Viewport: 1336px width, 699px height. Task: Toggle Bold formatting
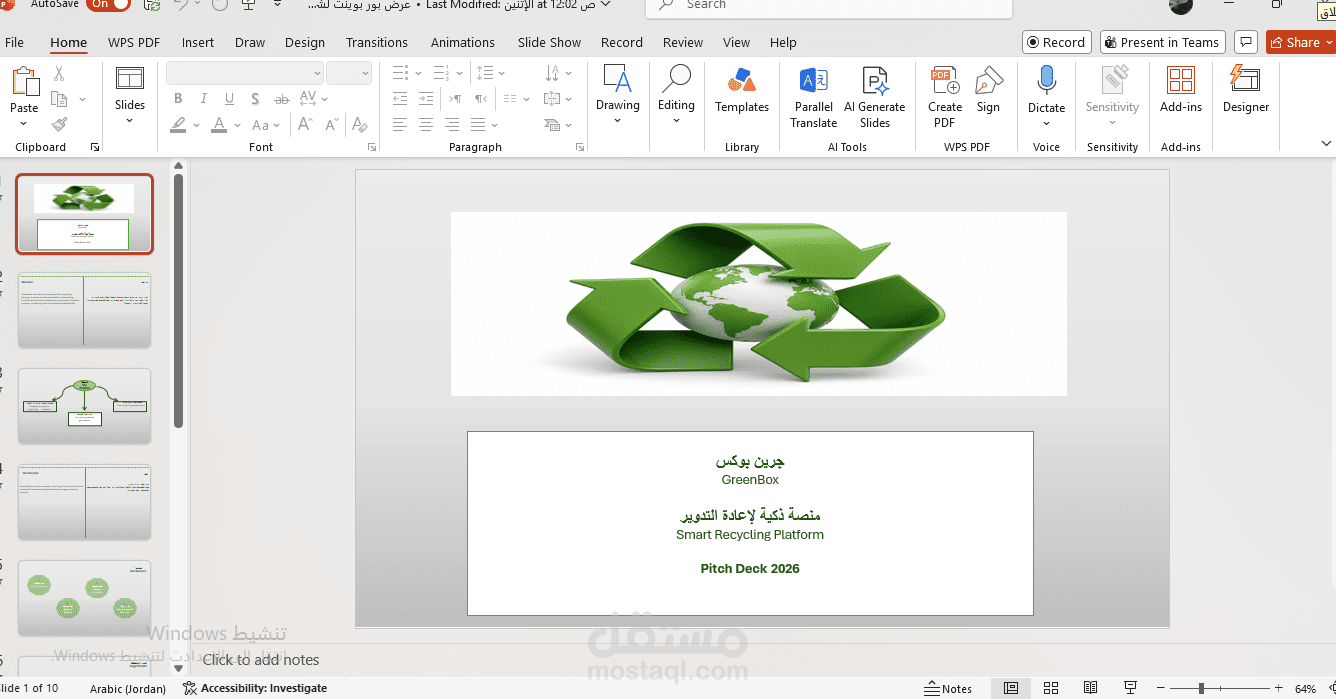tap(178, 98)
